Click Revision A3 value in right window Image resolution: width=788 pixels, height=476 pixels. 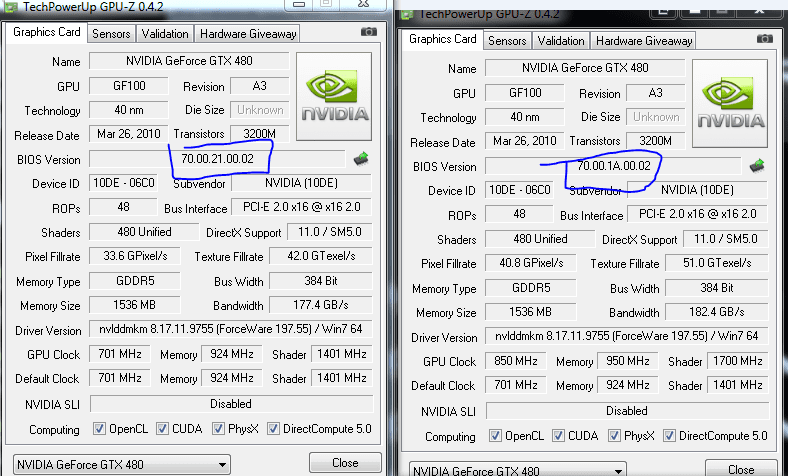[655, 93]
